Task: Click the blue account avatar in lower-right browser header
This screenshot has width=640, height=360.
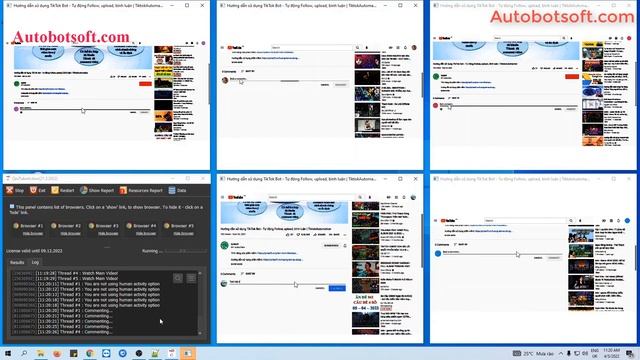Action: (x=627, y=220)
